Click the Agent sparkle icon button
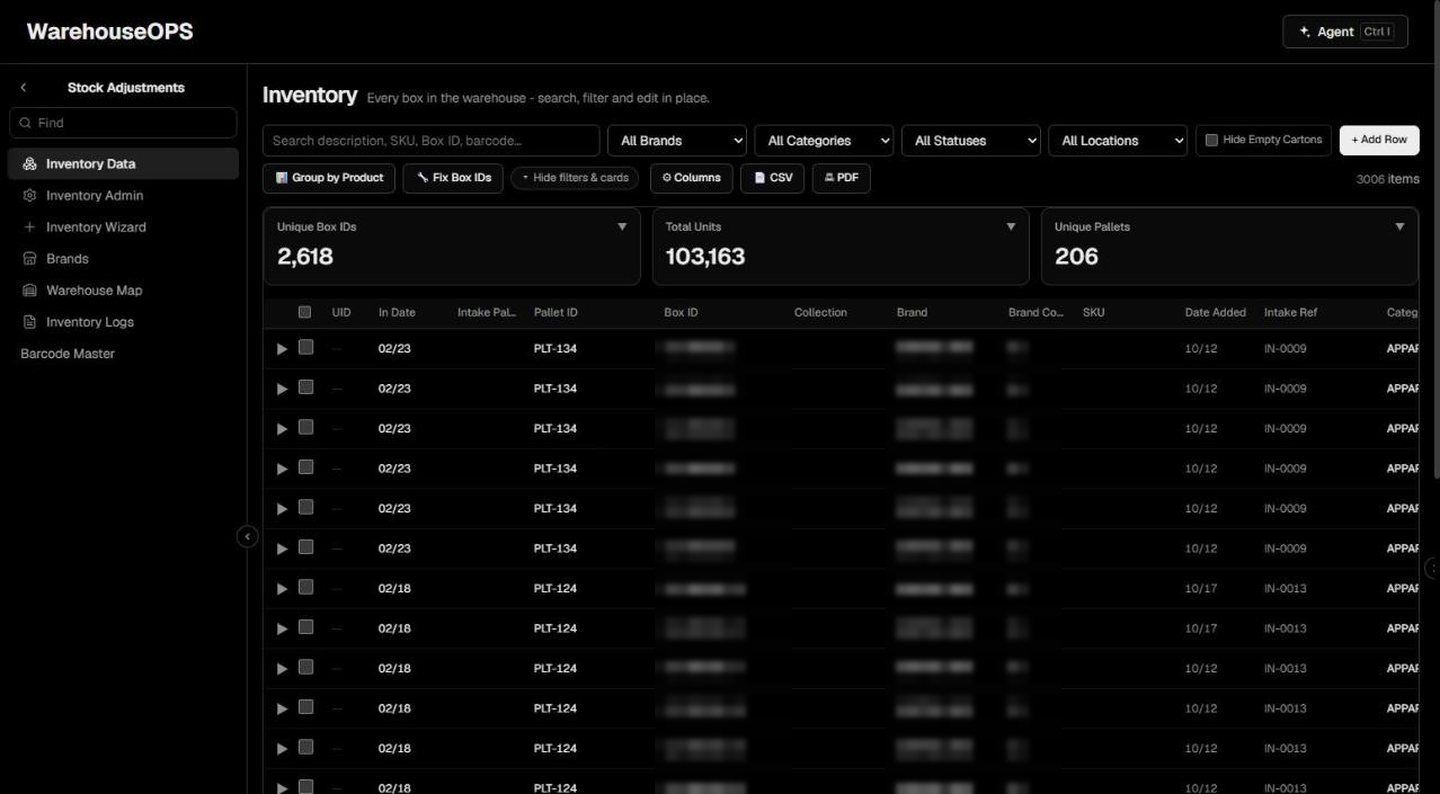The width and height of the screenshot is (1440, 794). pos(1345,32)
